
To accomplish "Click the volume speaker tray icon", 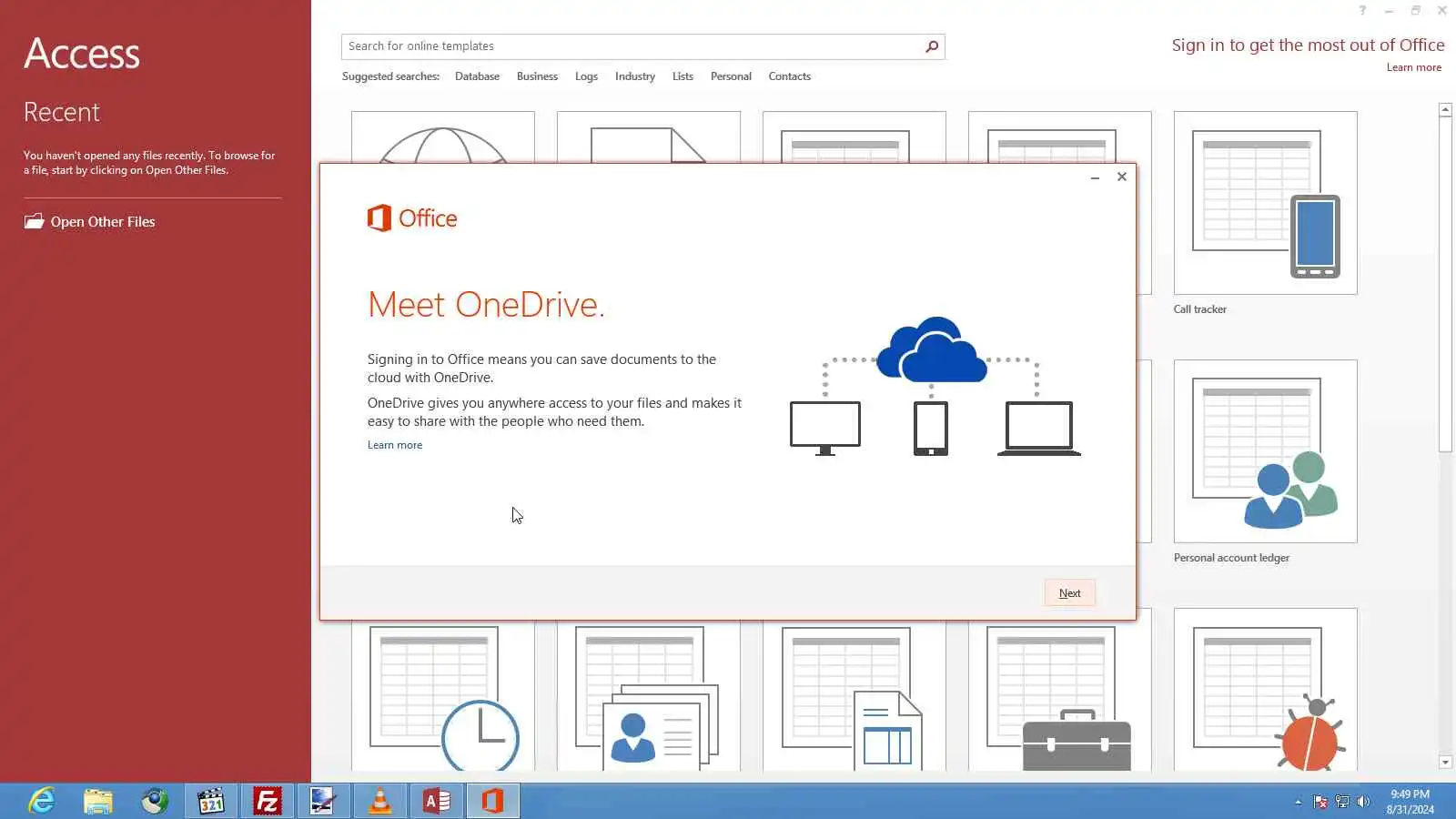I will tap(1363, 802).
